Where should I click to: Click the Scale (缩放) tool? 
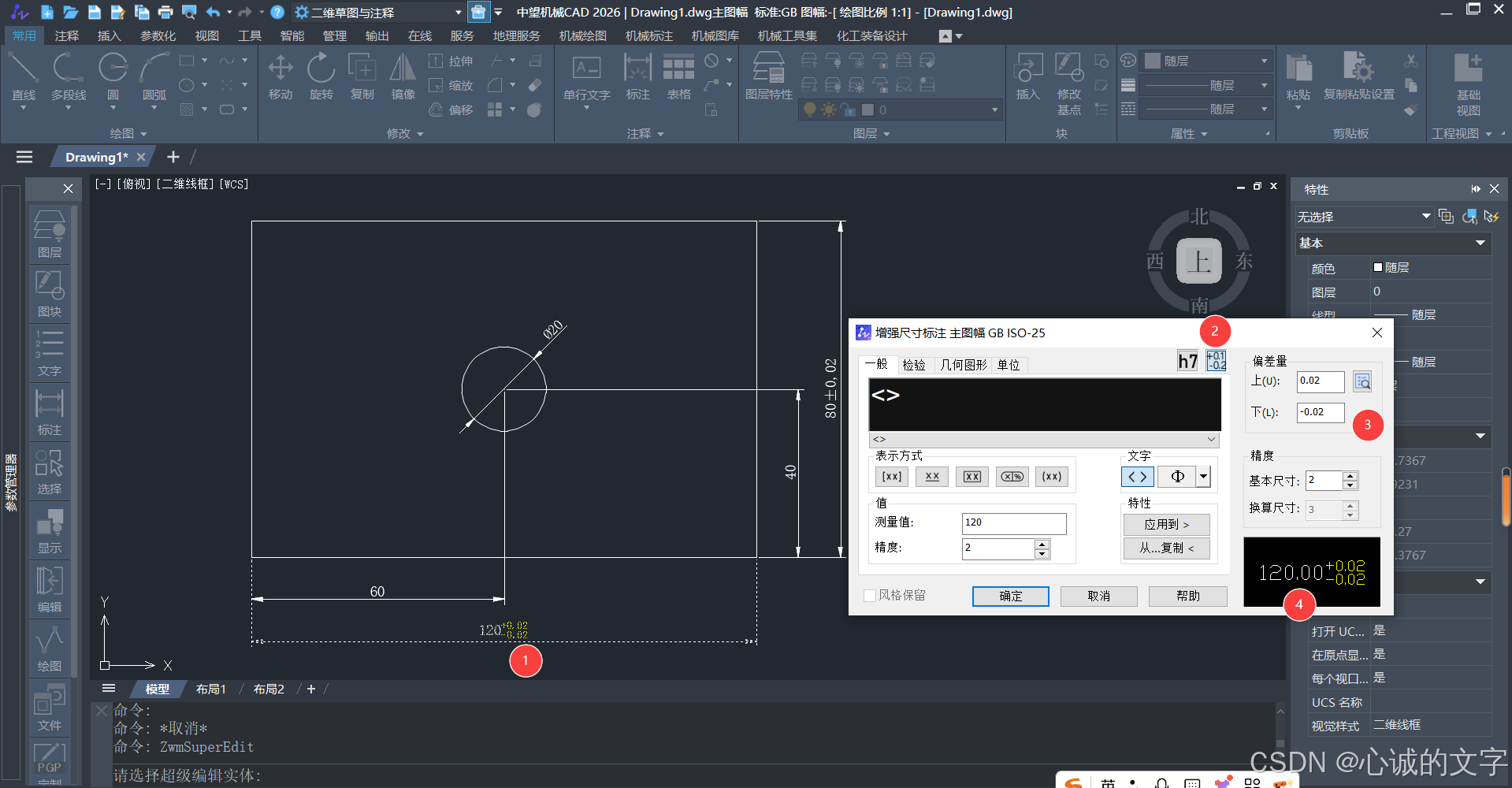pos(451,85)
